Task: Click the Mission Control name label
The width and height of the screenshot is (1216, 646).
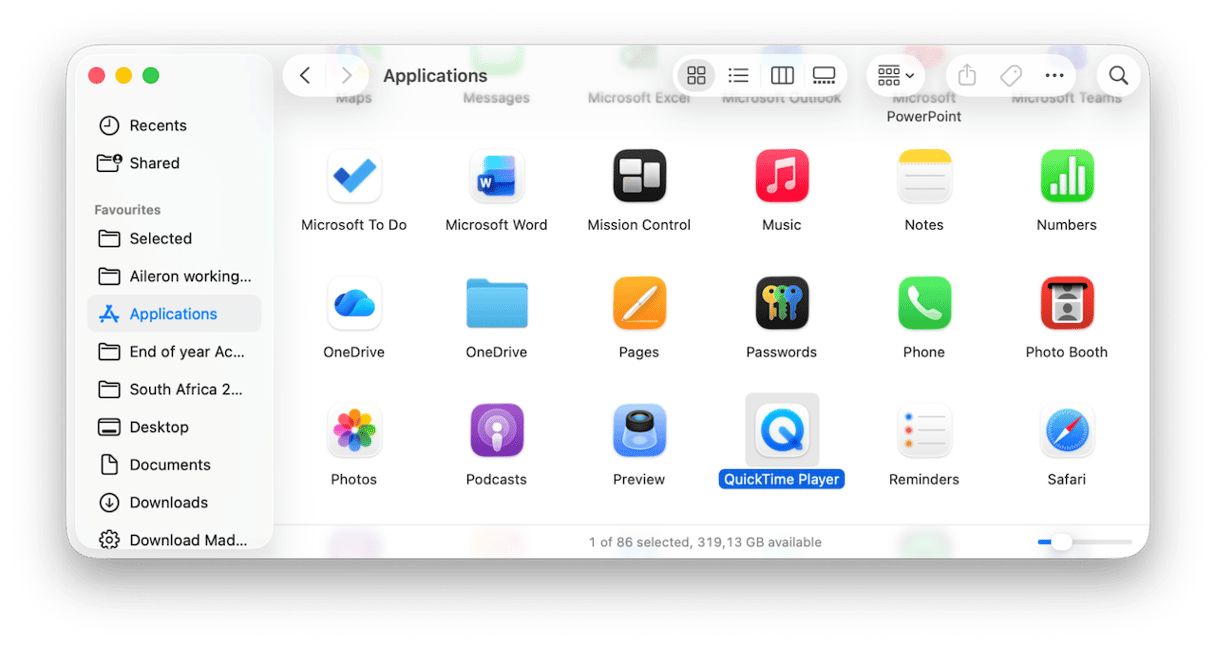Action: click(x=639, y=225)
